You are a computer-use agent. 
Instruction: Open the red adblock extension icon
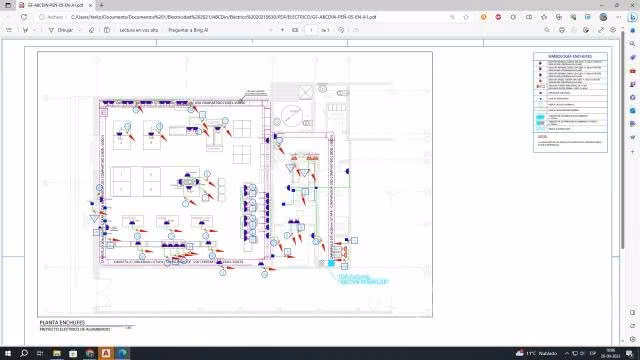click(x=498, y=17)
